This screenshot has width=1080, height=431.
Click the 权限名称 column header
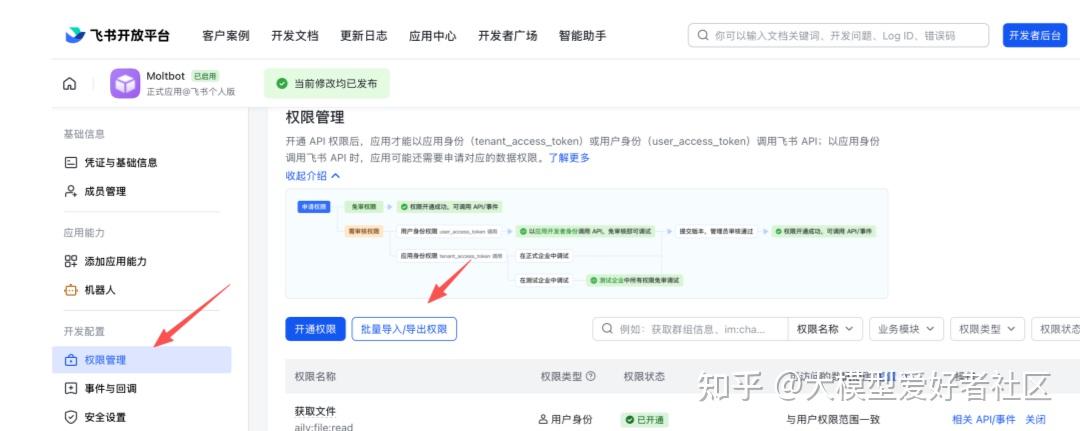(315, 377)
